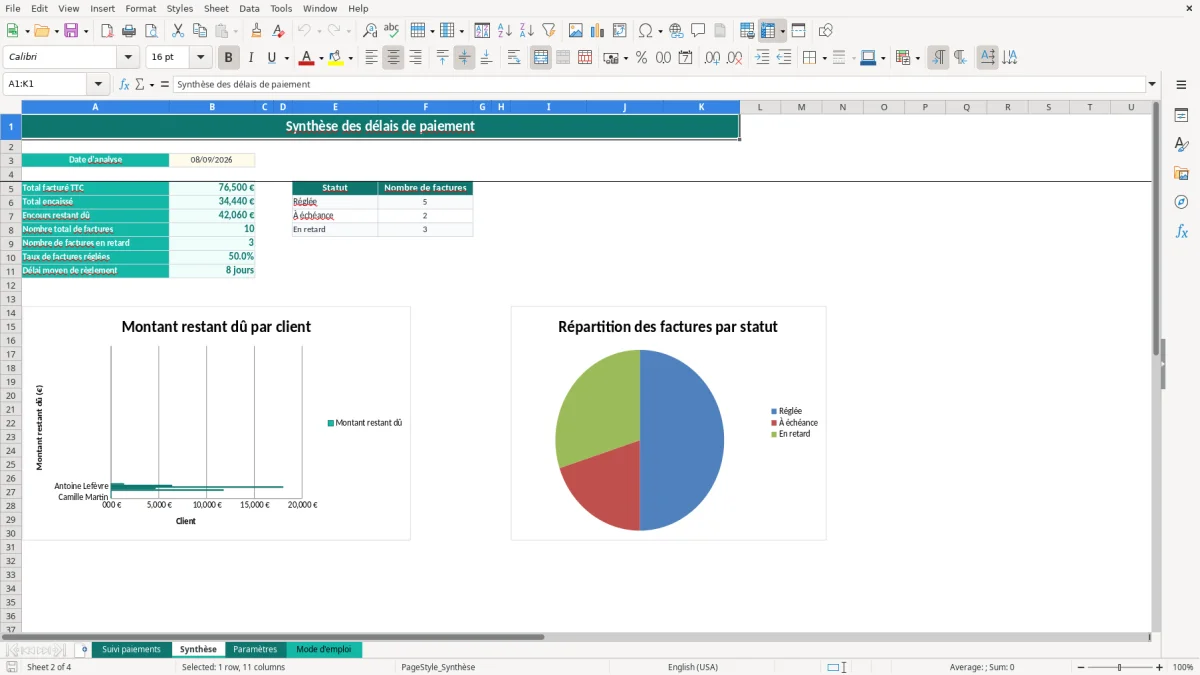Open the sidebar Properties icon
The width and height of the screenshot is (1200, 675).
(1181, 115)
